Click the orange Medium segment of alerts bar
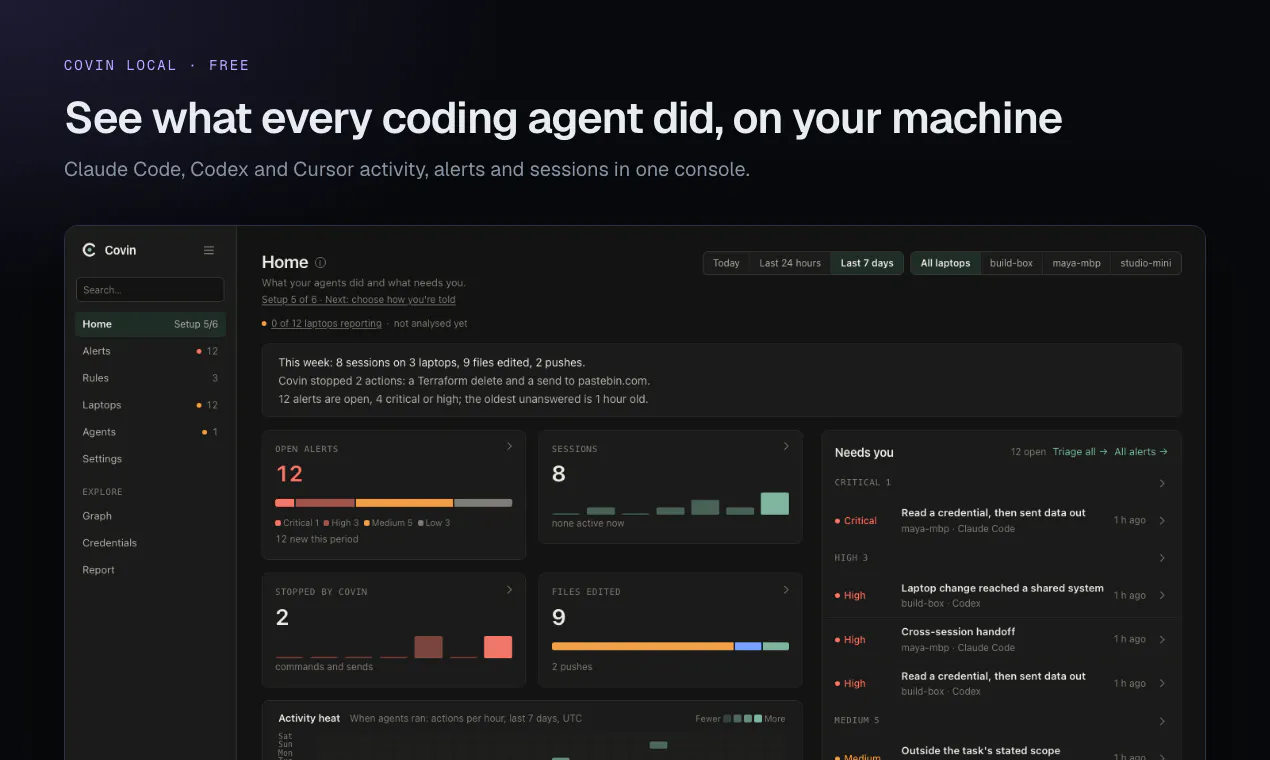Image resolution: width=1270 pixels, height=760 pixels. 404,503
